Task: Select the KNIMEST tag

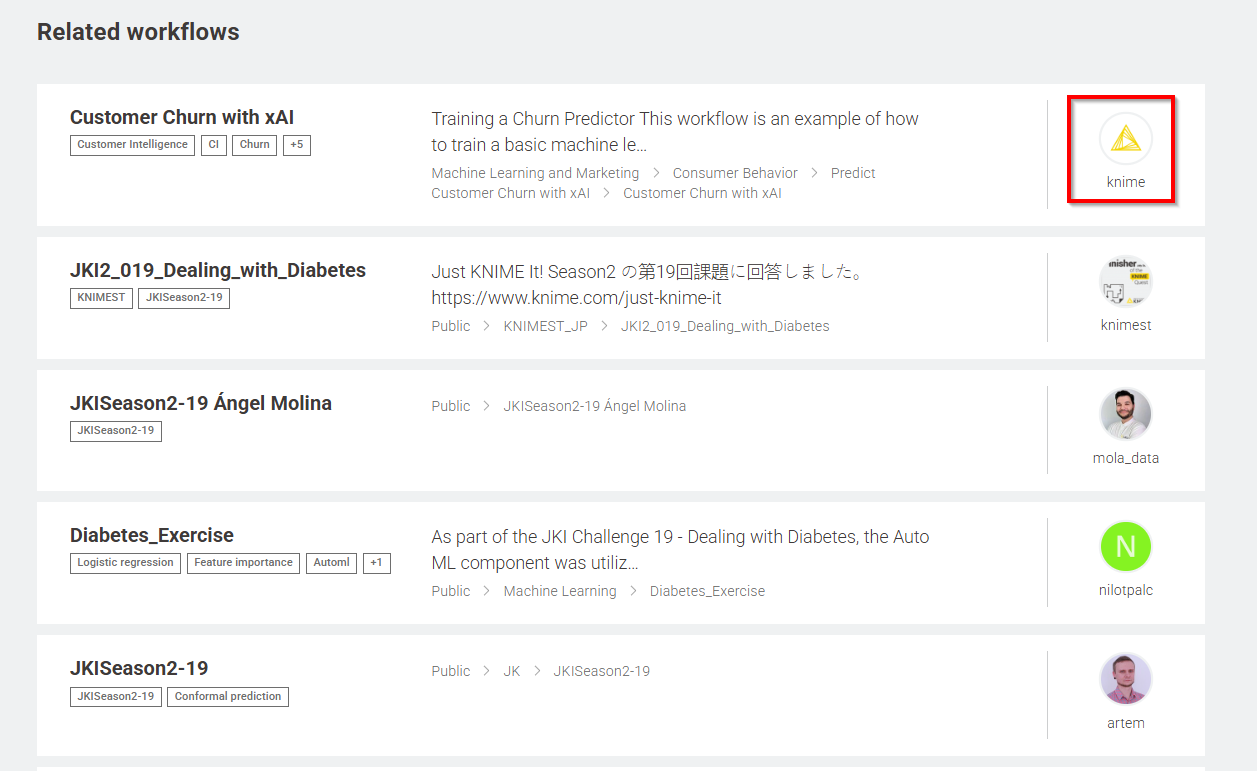Action: 101,298
